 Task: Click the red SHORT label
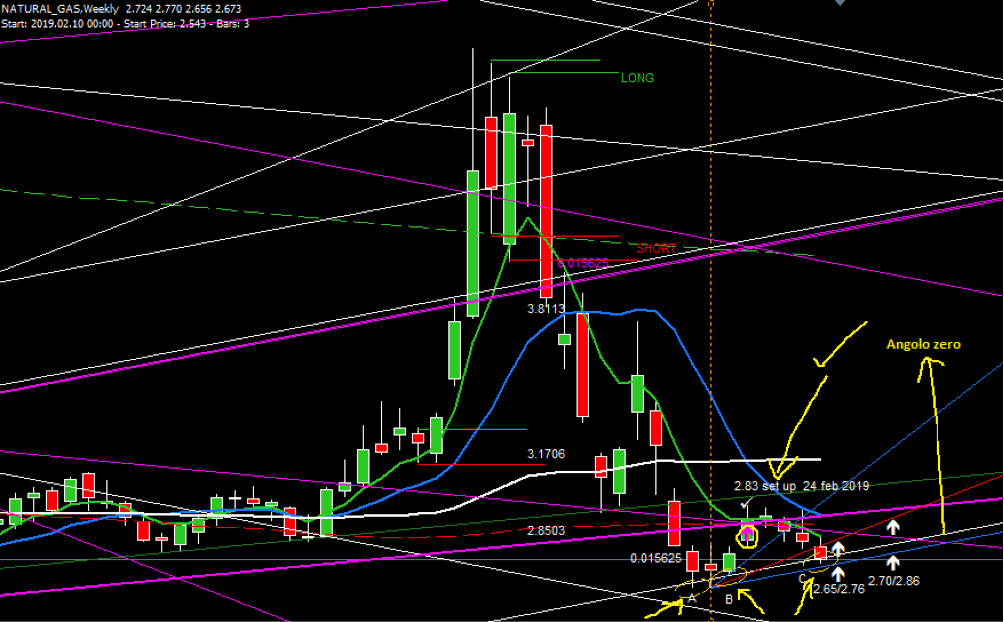coord(656,249)
